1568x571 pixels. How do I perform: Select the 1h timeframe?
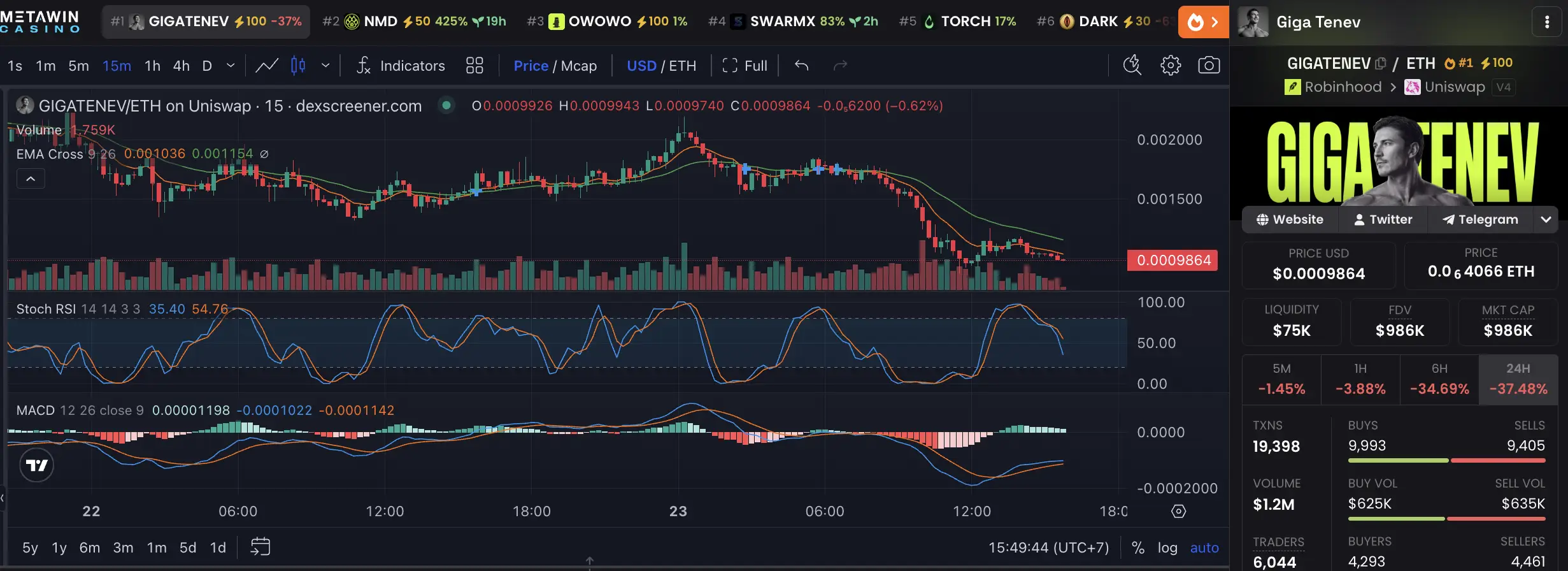pos(152,66)
